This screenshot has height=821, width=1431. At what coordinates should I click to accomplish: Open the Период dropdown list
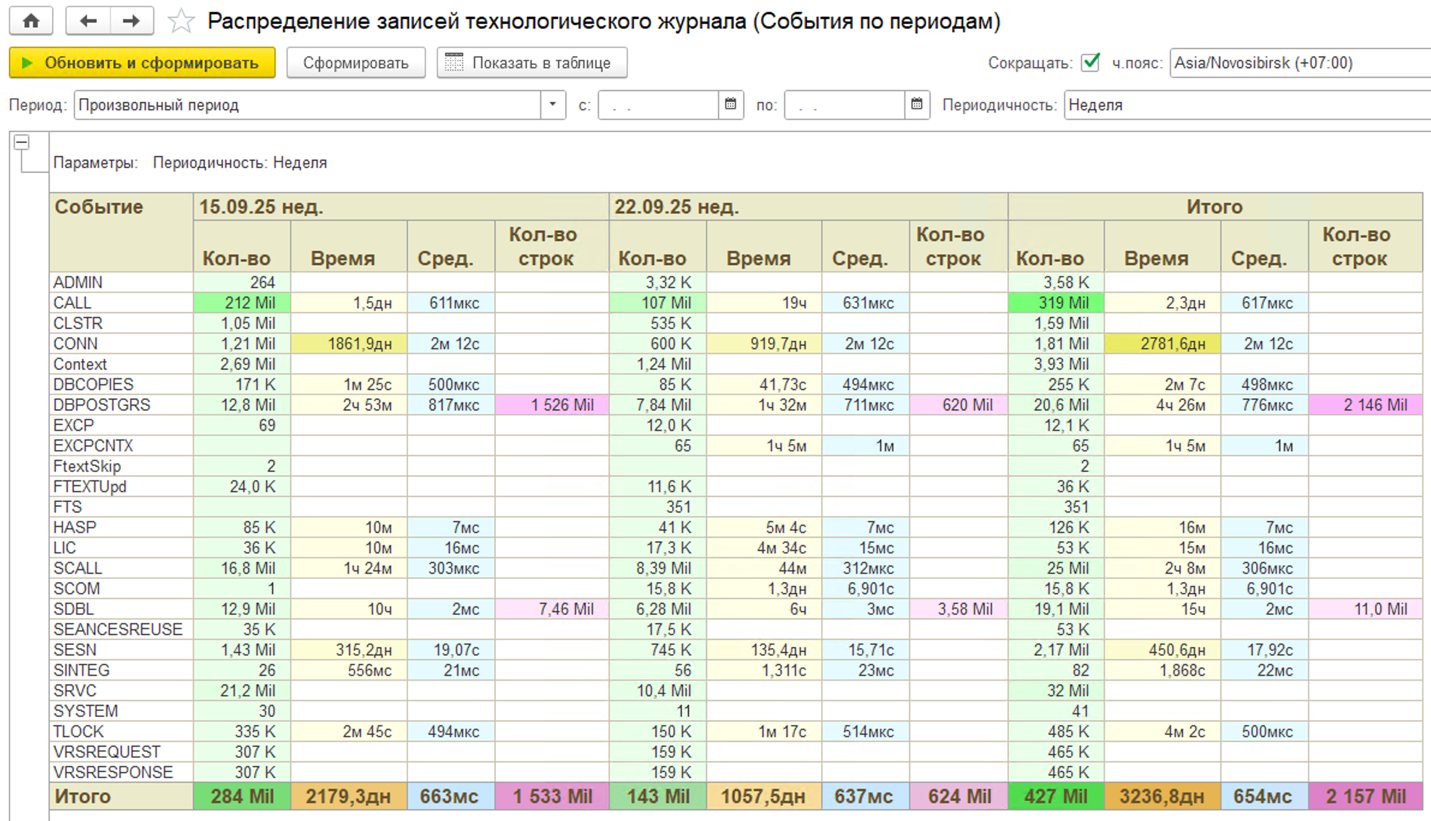tap(554, 104)
